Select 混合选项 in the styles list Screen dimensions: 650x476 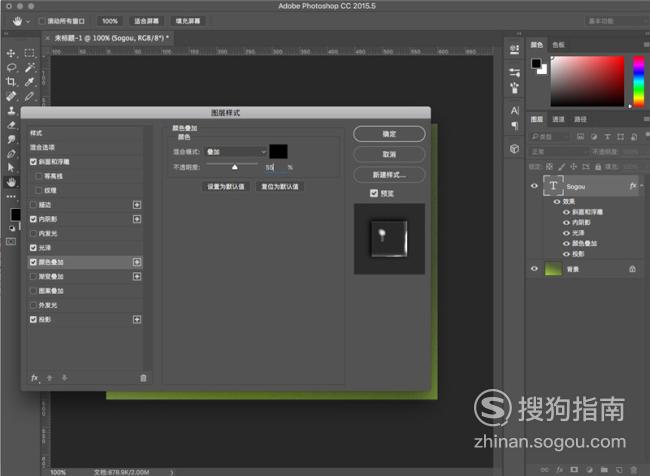click(x=42, y=147)
